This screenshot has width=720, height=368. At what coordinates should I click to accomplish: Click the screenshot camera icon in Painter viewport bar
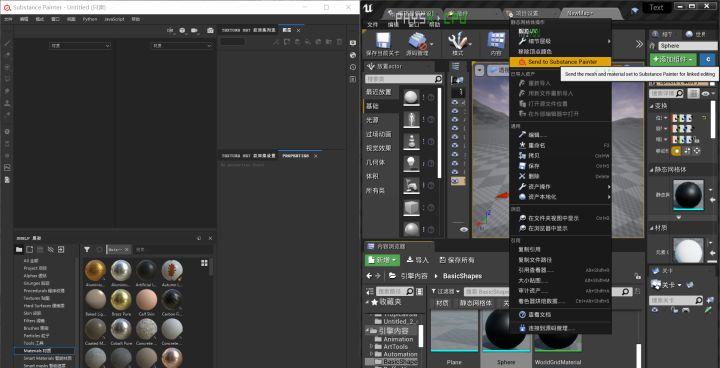(210, 30)
